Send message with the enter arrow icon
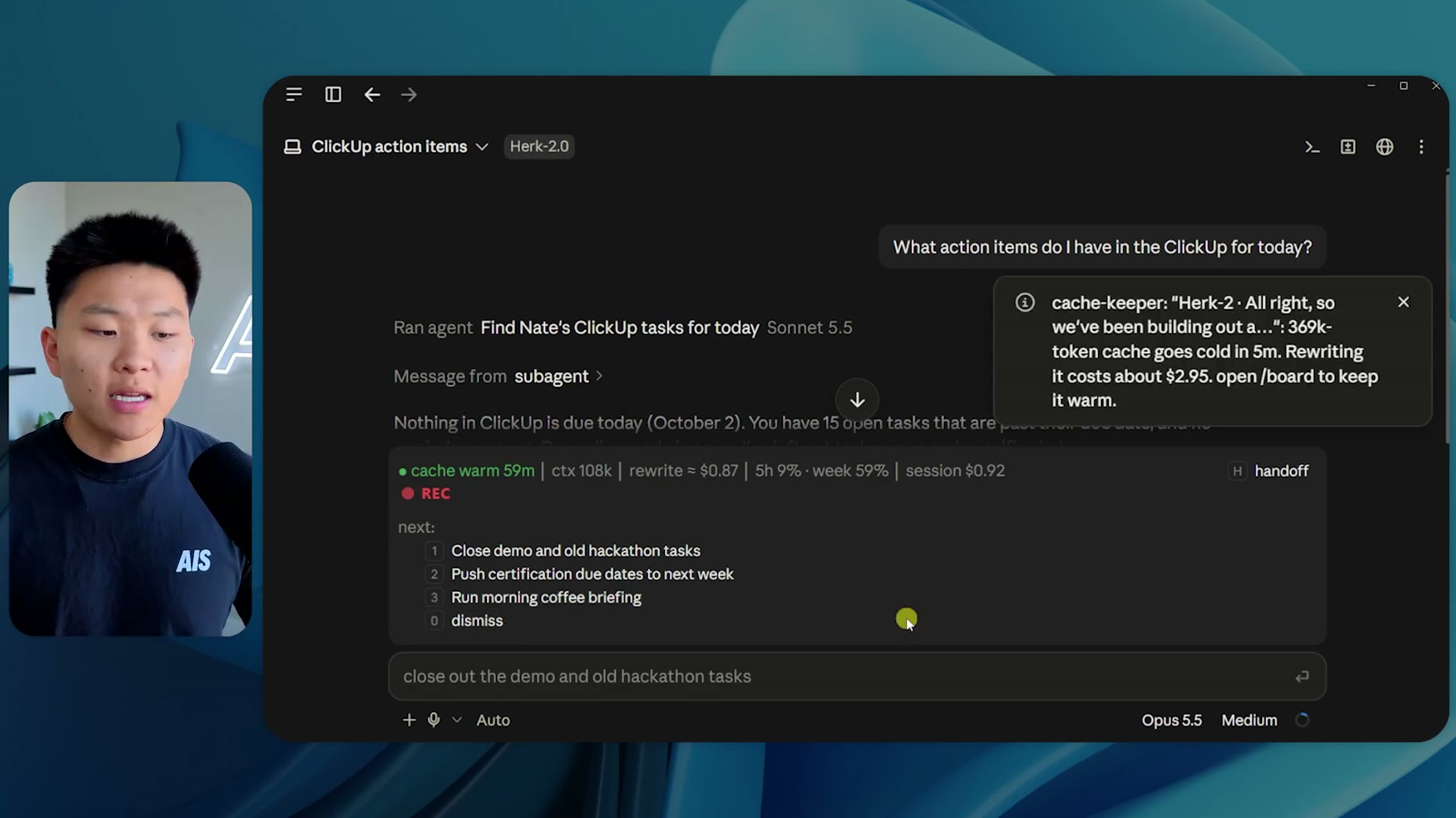1456x818 pixels. [1301, 677]
